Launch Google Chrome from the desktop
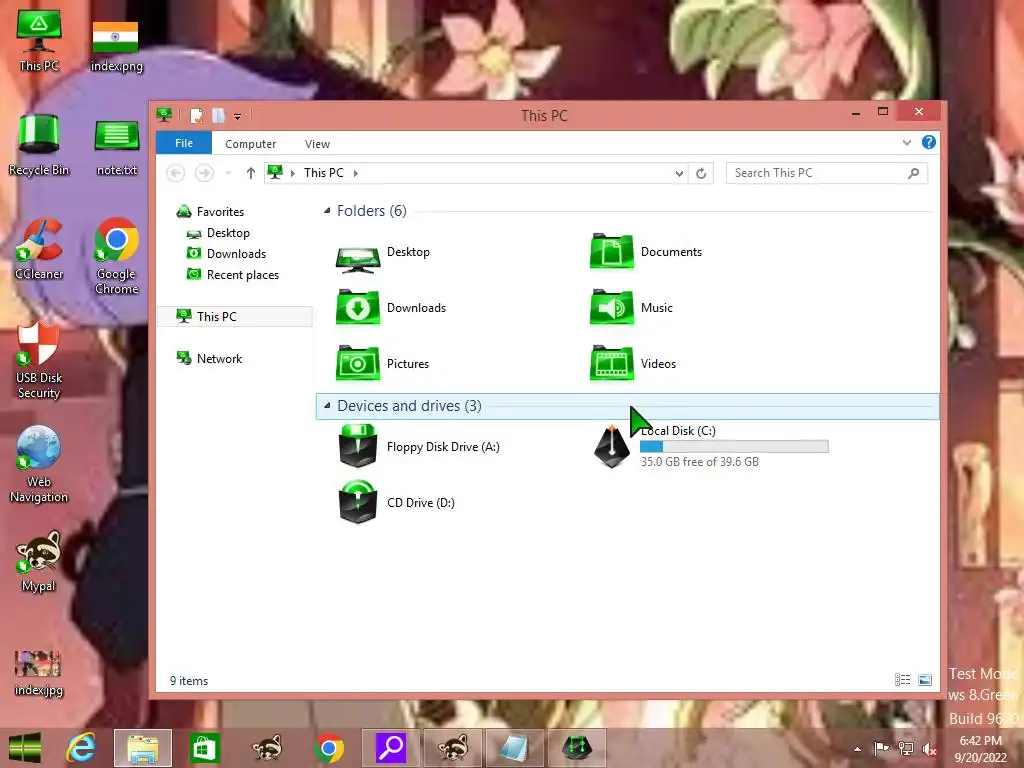Viewport: 1024px width, 768px height. [116, 256]
